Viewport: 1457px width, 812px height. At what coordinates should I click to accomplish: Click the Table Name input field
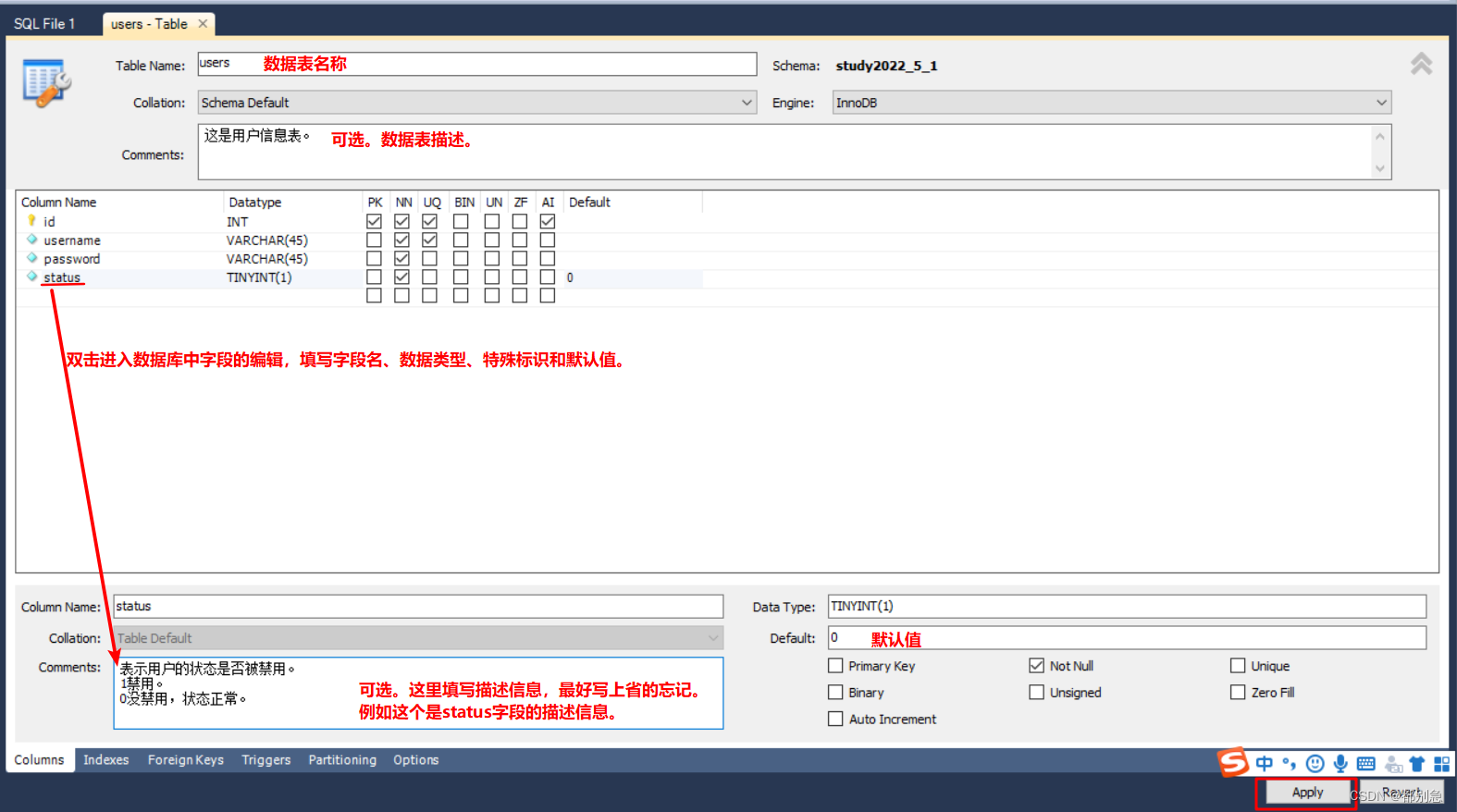(477, 64)
